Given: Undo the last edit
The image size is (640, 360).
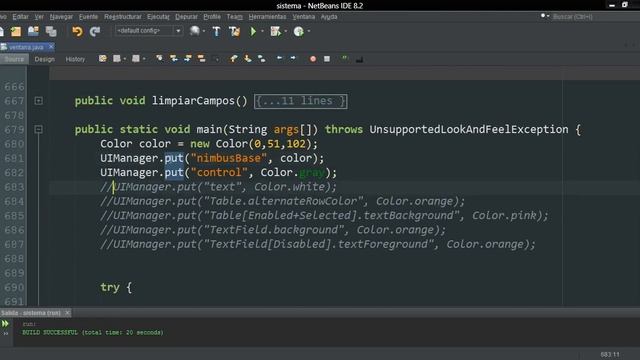Looking at the screenshot, I should tap(77, 31).
